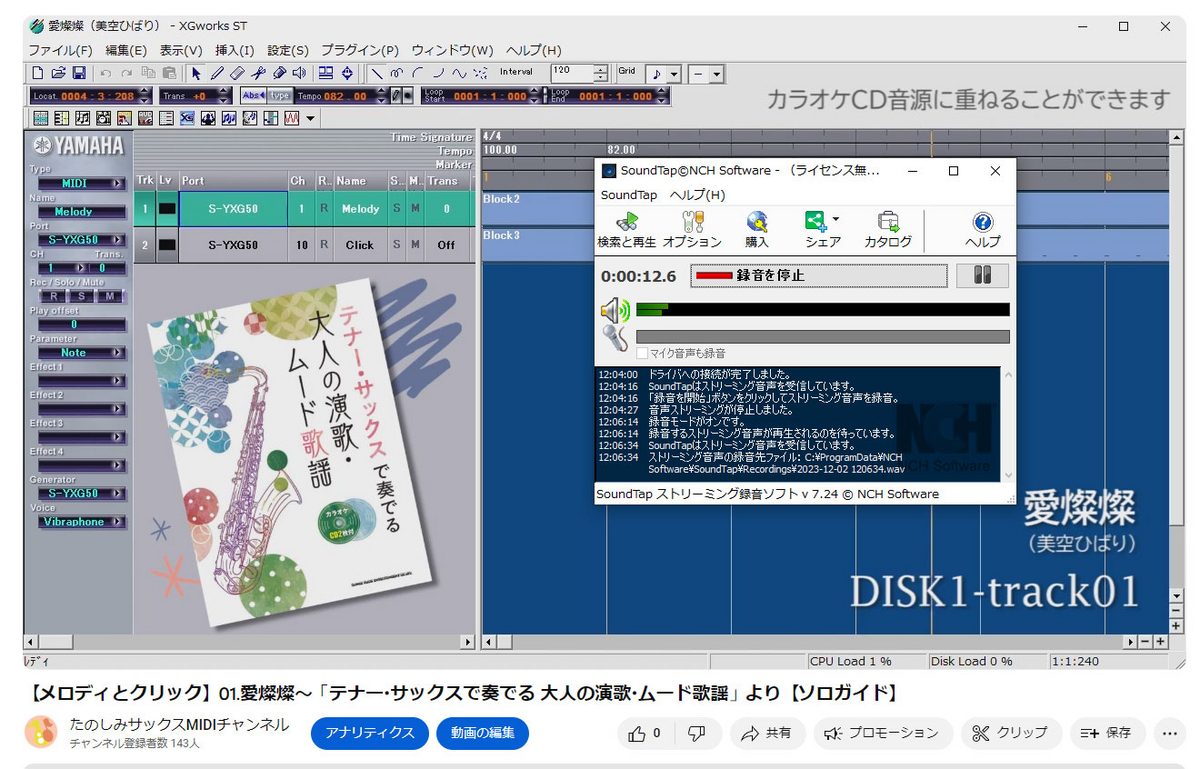The image size is (1200, 769).
Task: Open the first window icon in bottom toolbar row
Action: (40, 117)
